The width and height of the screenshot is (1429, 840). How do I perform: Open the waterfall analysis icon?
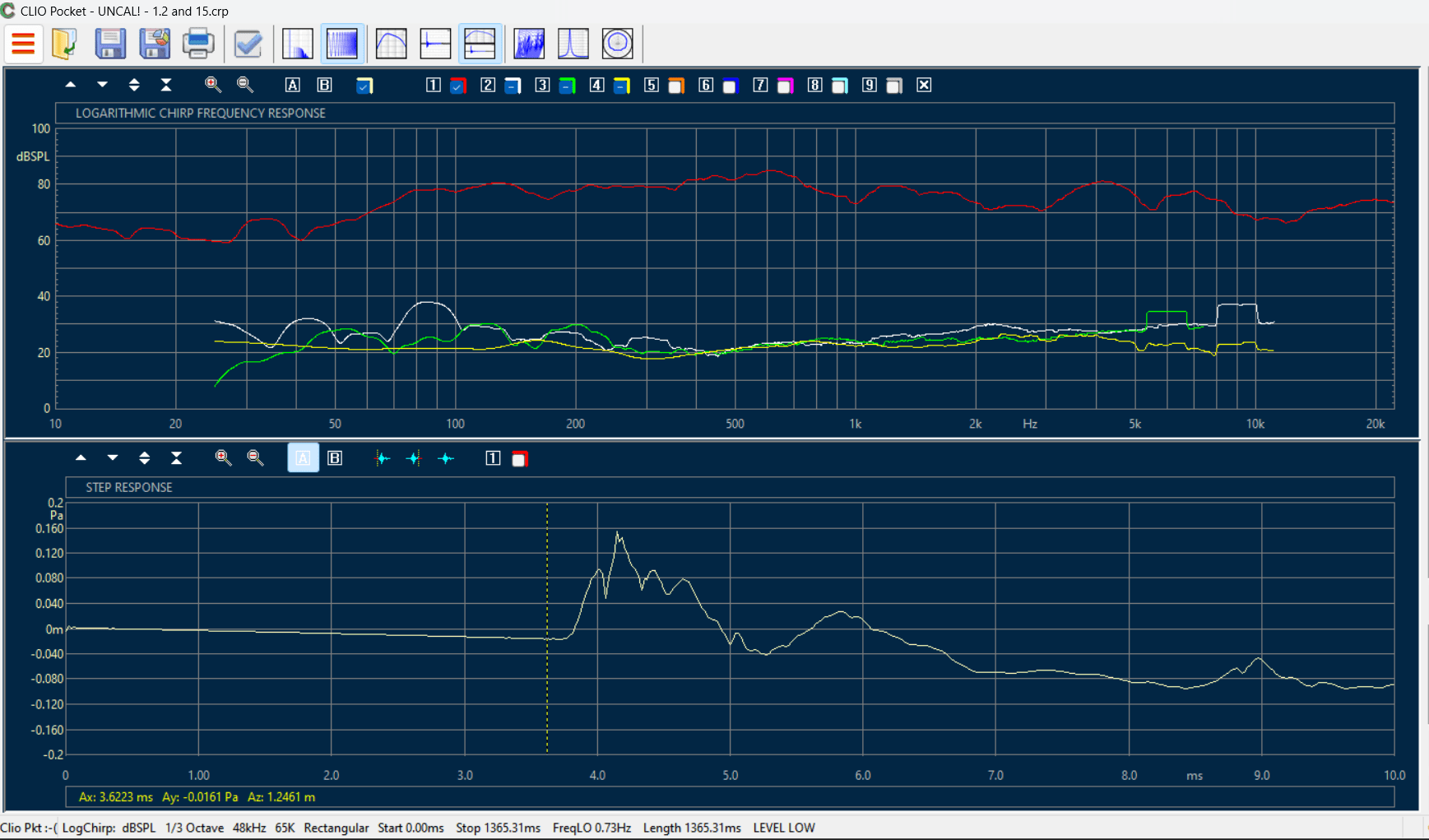click(x=529, y=44)
